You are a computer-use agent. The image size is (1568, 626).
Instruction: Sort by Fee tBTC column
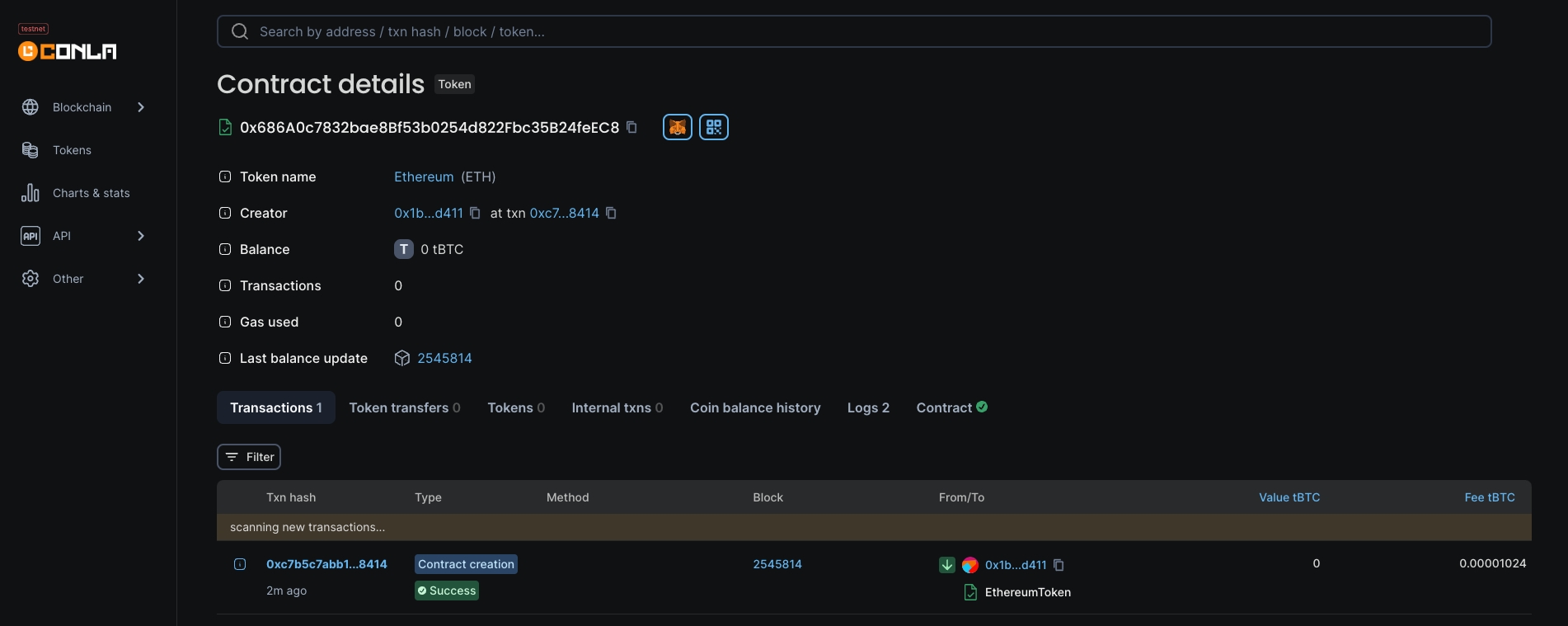click(1490, 497)
